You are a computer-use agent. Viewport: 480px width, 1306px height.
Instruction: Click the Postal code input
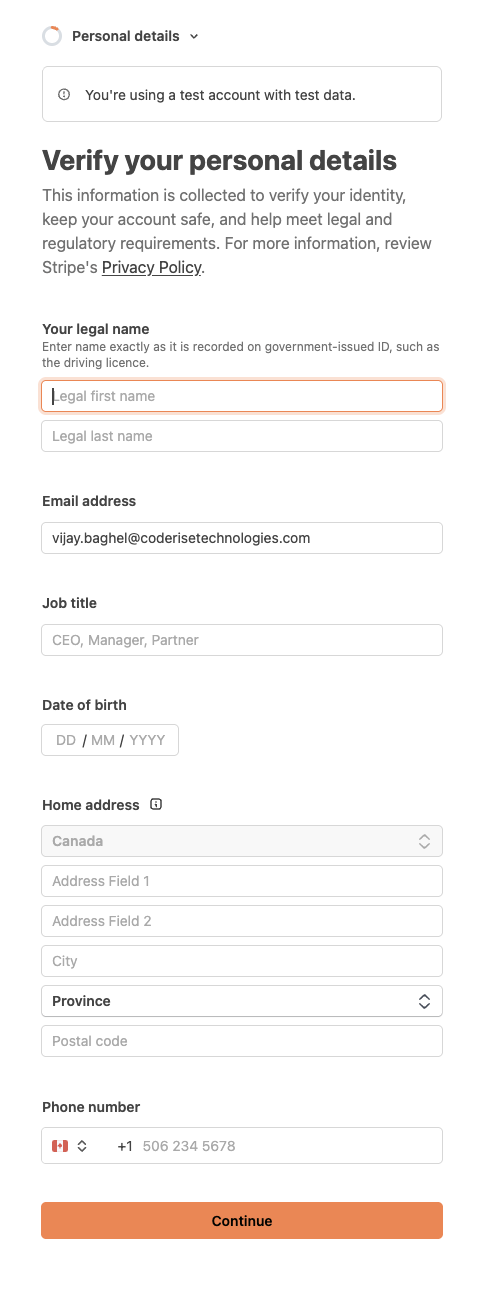[x=242, y=1041]
